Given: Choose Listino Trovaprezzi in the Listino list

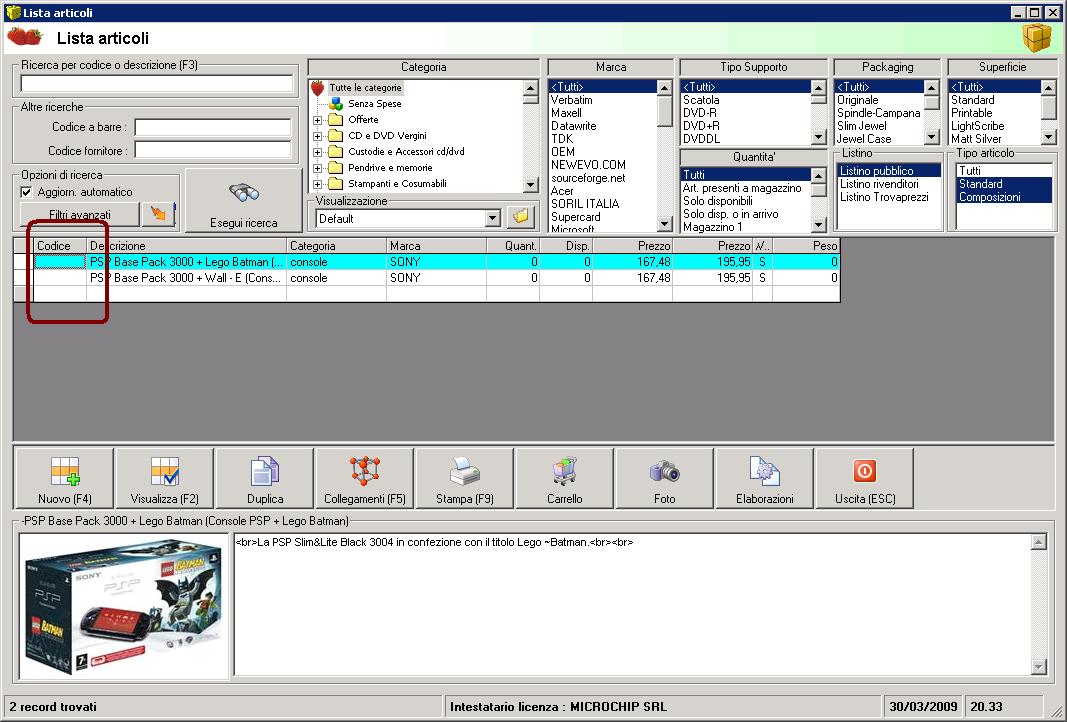Looking at the screenshot, I should pos(884,197).
